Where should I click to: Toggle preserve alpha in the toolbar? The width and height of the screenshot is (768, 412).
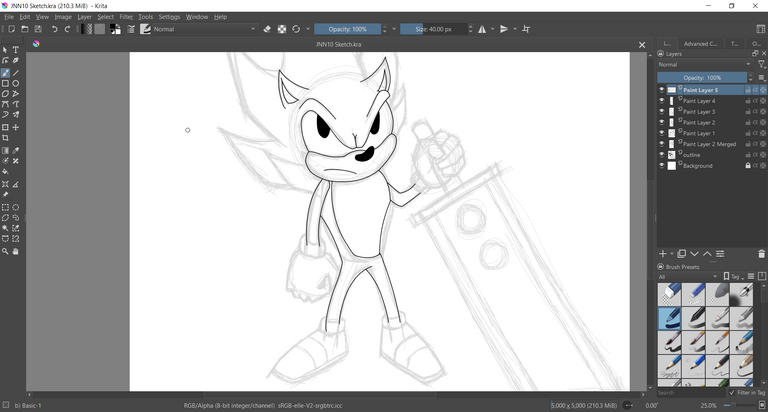(282, 29)
